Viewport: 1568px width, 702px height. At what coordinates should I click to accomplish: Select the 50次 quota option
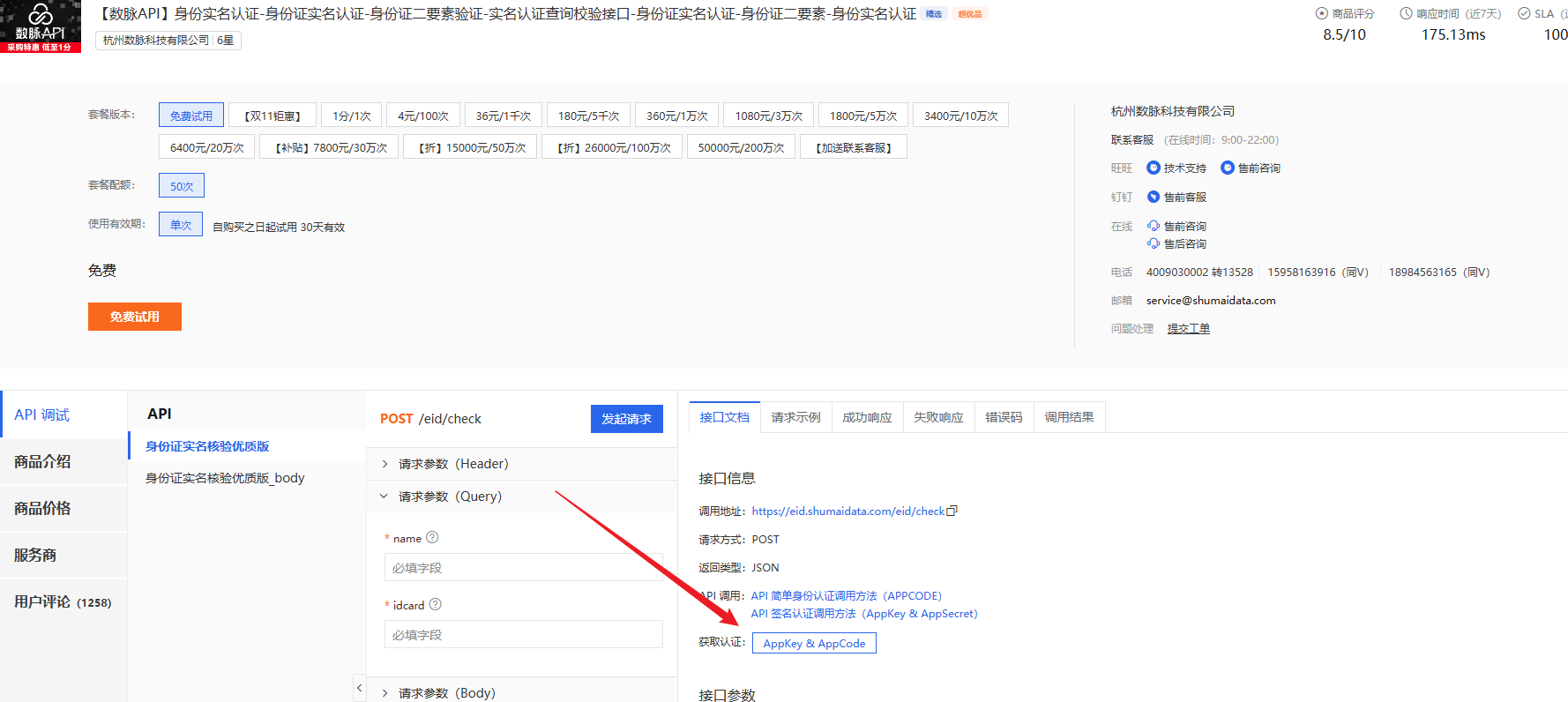coord(182,185)
